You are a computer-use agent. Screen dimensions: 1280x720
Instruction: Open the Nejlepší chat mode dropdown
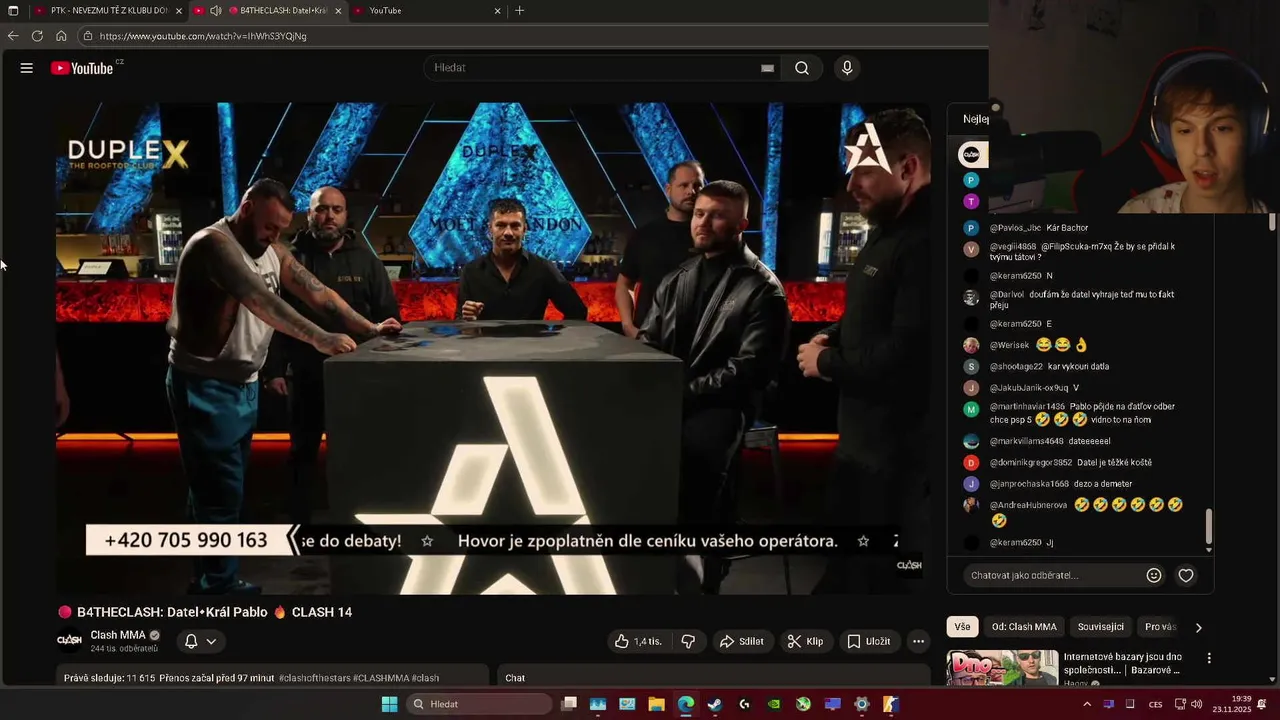975,119
